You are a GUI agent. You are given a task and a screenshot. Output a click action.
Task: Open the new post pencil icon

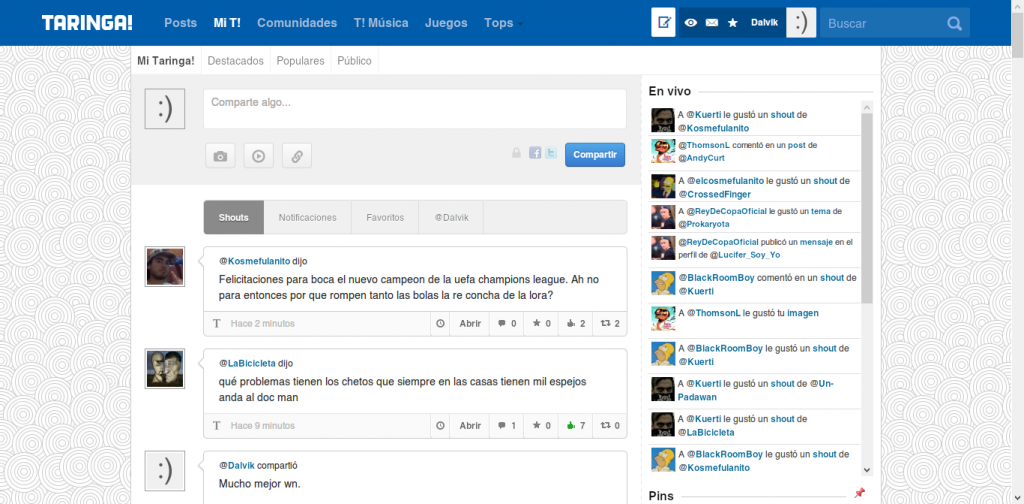point(664,23)
